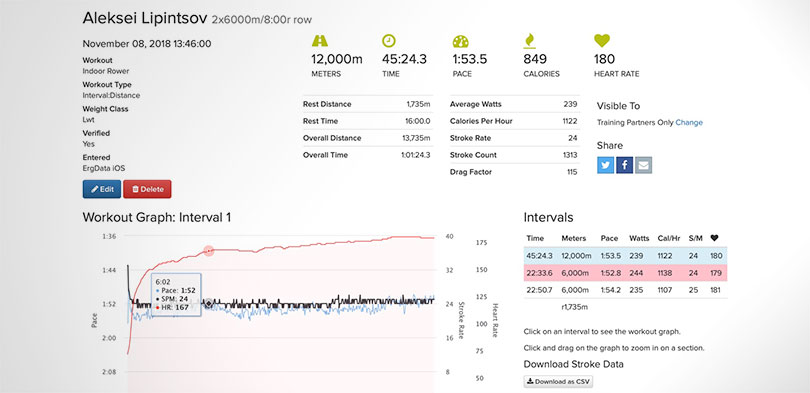The height and width of the screenshot is (393, 810).
Task: Click the Watts column header
Action: 639,238
